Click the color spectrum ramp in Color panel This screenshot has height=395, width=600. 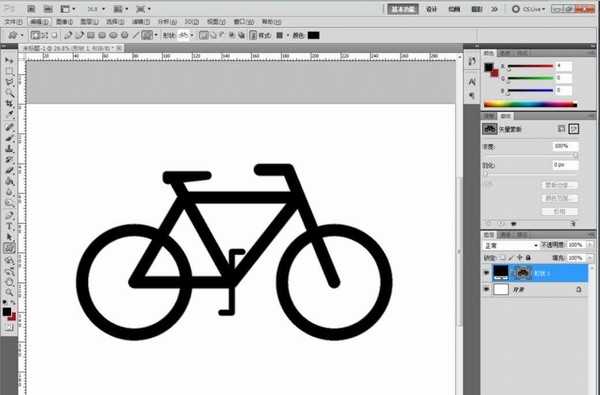click(x=530, y=104)
